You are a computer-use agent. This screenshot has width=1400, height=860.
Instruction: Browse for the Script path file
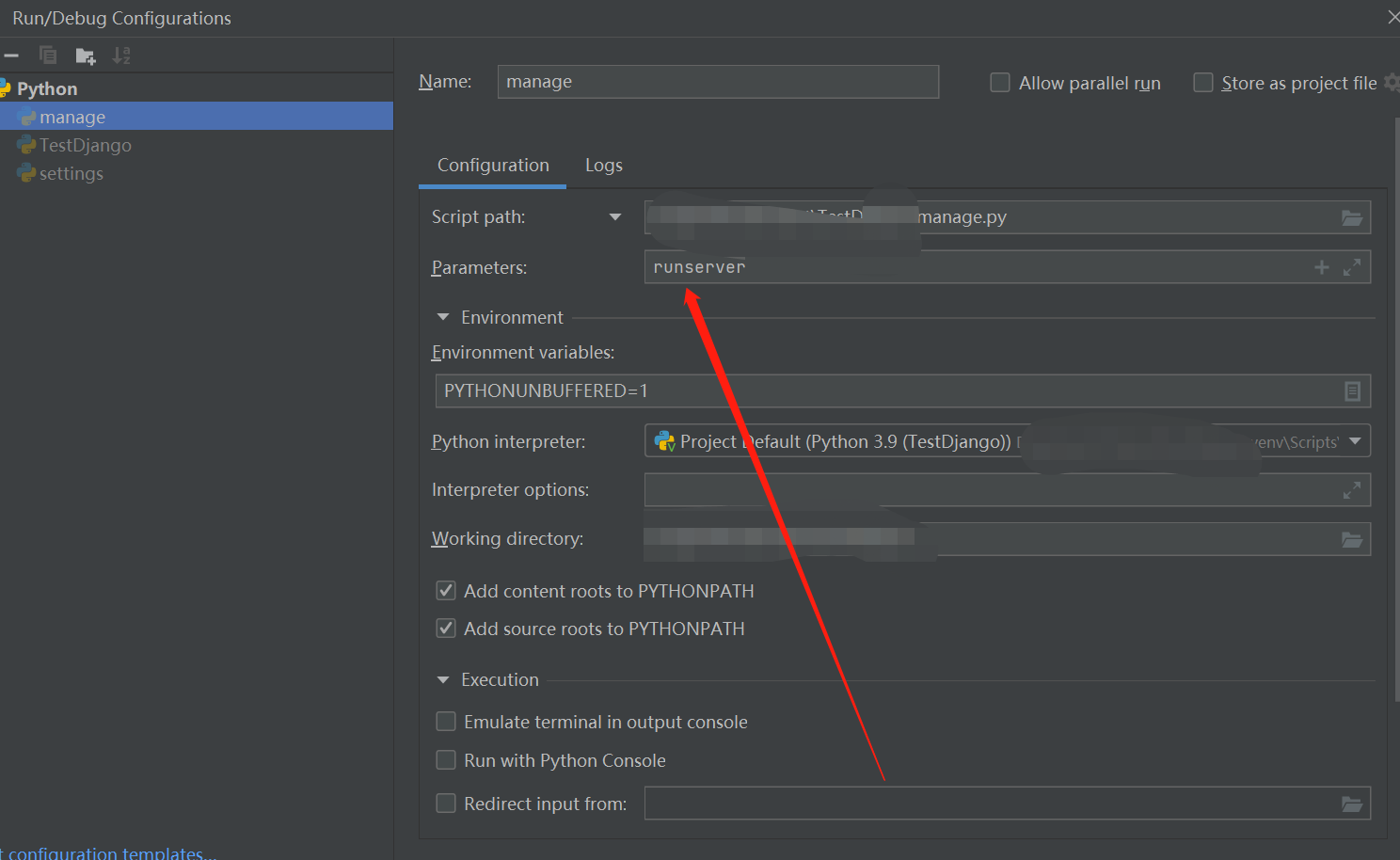[x=1352, y=217]
